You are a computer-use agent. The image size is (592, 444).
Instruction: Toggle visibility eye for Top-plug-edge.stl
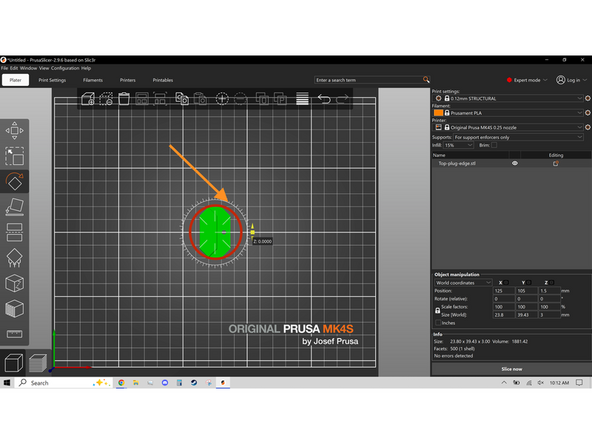pyautogui.click(x=515, y=163)
